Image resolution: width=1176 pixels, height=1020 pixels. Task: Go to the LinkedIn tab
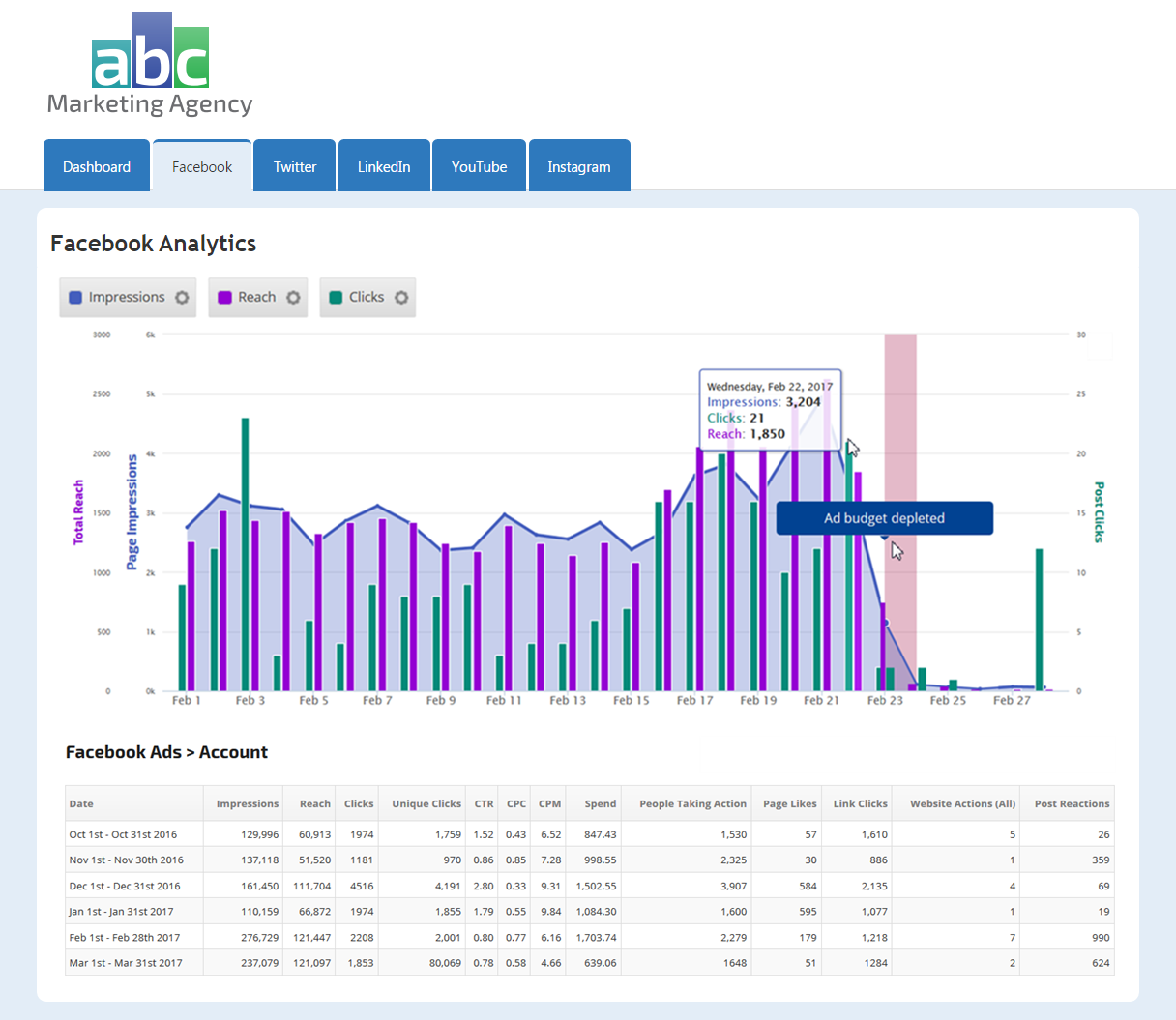click(384, 167)
